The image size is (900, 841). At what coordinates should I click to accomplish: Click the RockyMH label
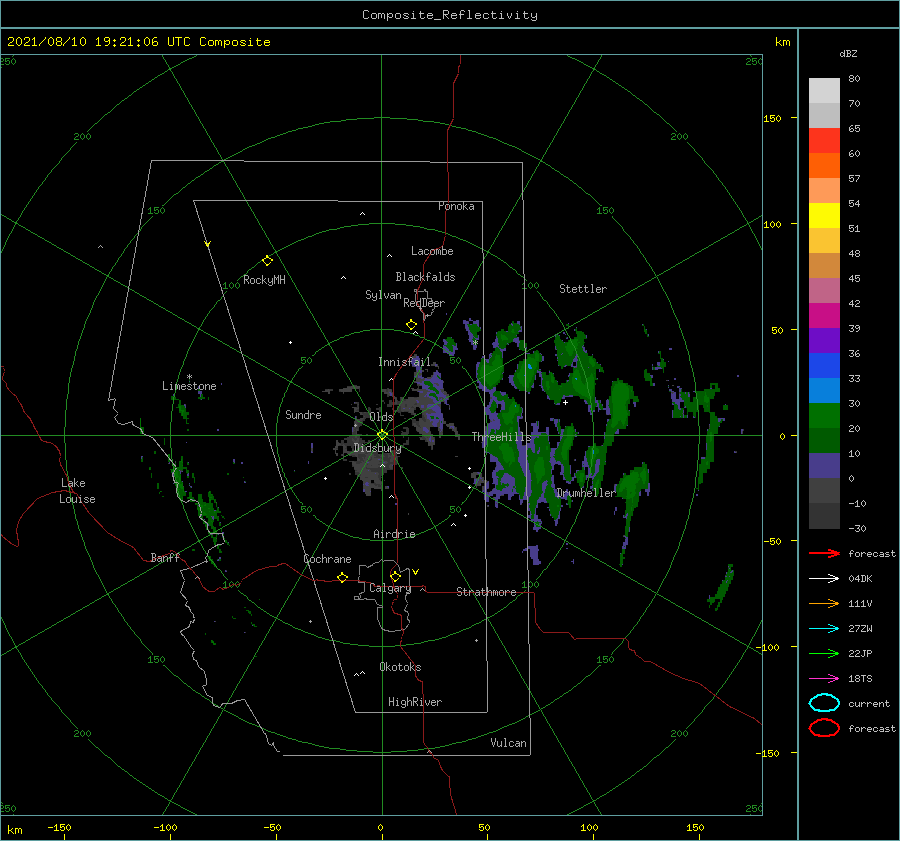264,280
